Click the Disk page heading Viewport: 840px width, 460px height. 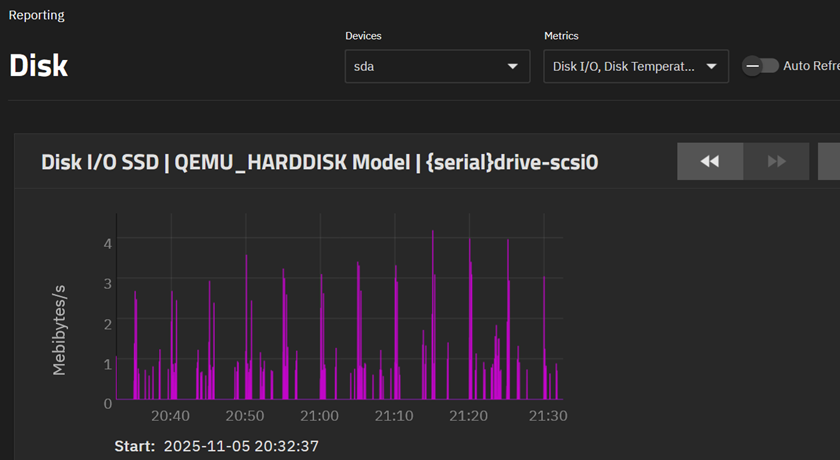pyautogui.click(x=39, y=66)
